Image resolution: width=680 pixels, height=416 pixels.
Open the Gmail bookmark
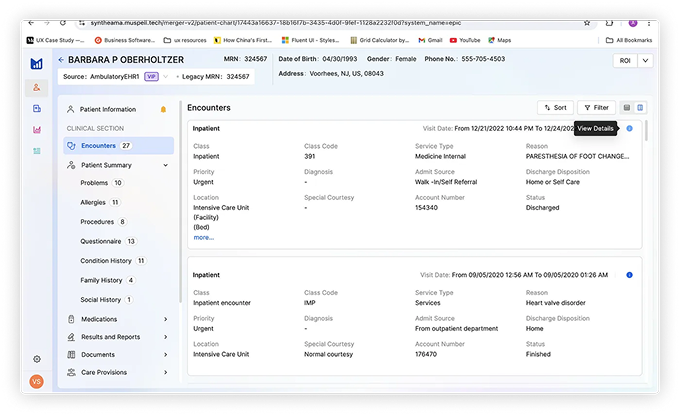(430, 40)
